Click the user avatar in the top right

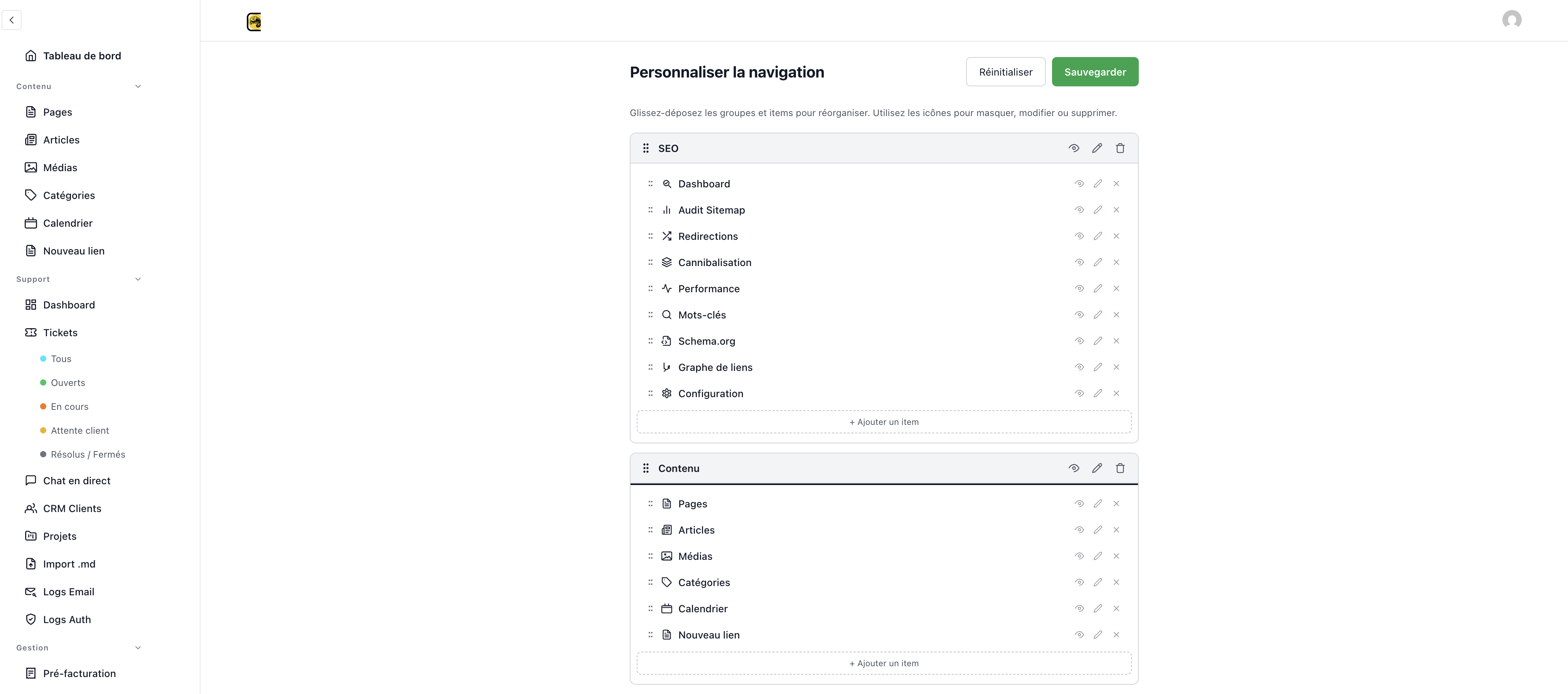(x=1512, y=20)
